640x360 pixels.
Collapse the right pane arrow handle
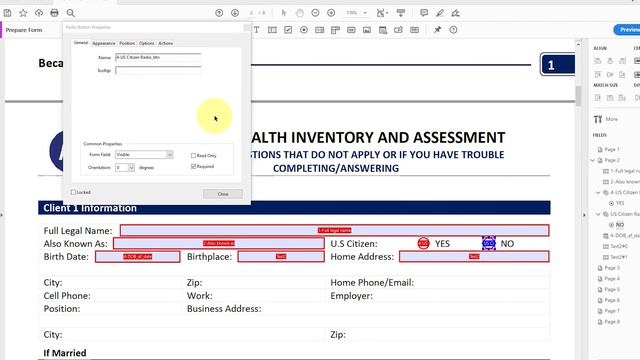click(584, 215)
